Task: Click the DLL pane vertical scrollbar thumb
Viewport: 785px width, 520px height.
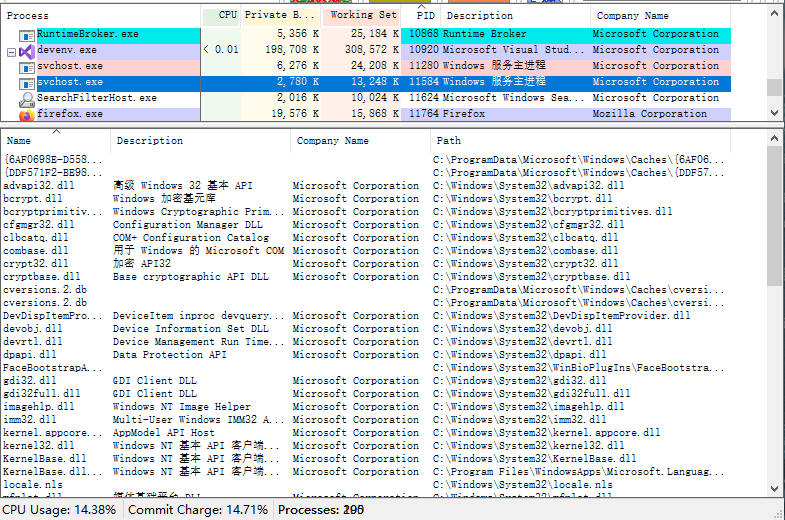Action: (x=774, y=215)
